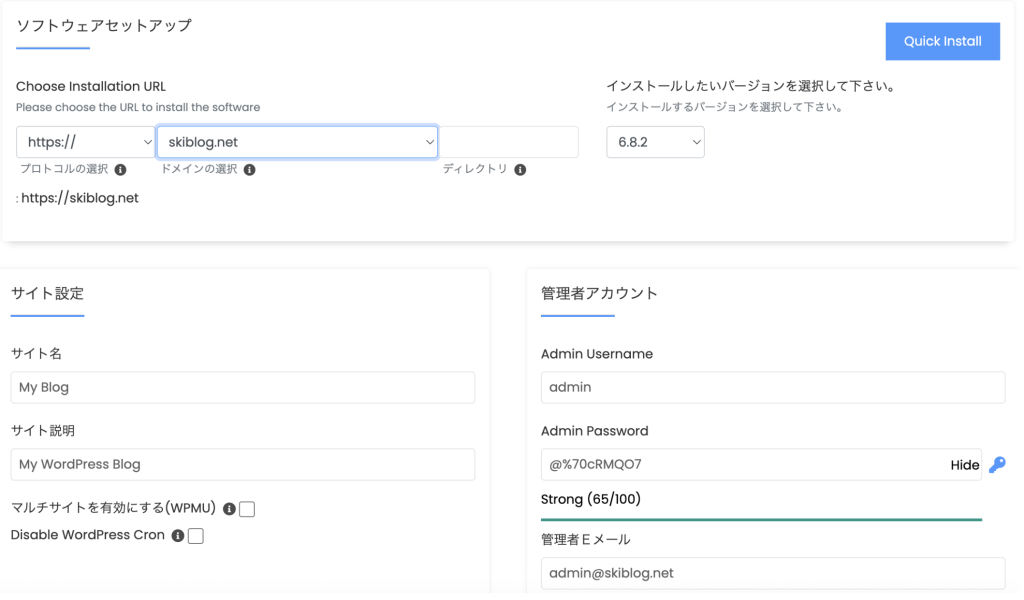
Task: Click the green password strength bar
Action: pos(761,520)
